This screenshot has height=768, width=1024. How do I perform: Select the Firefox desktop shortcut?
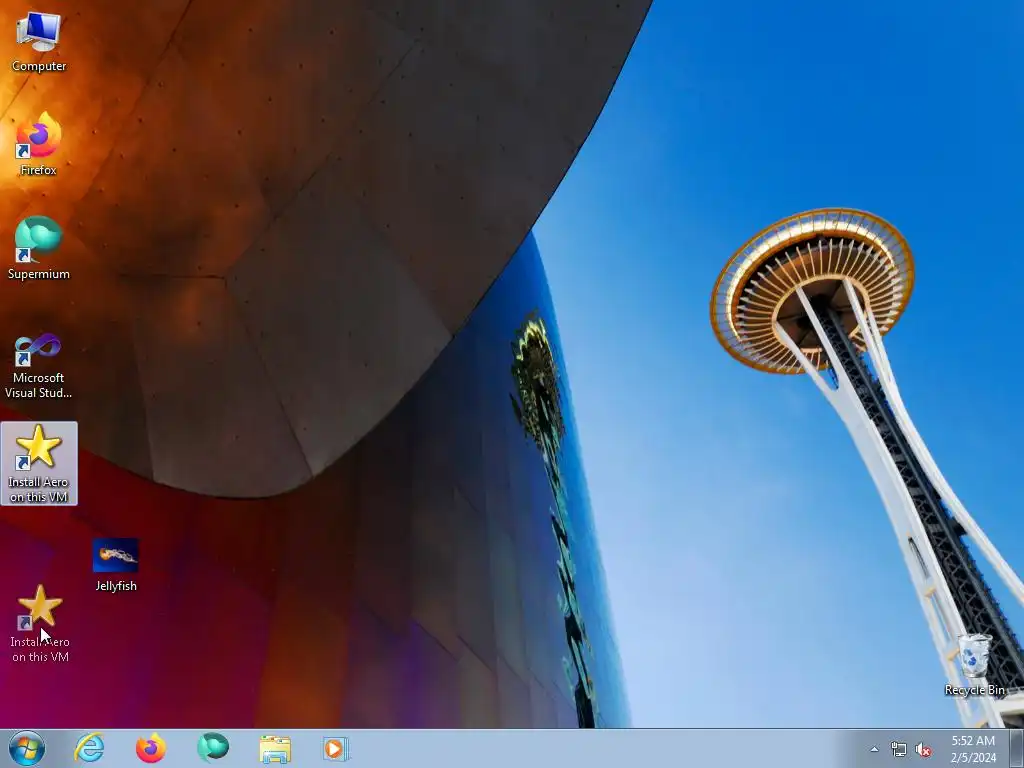click(39, 144)
